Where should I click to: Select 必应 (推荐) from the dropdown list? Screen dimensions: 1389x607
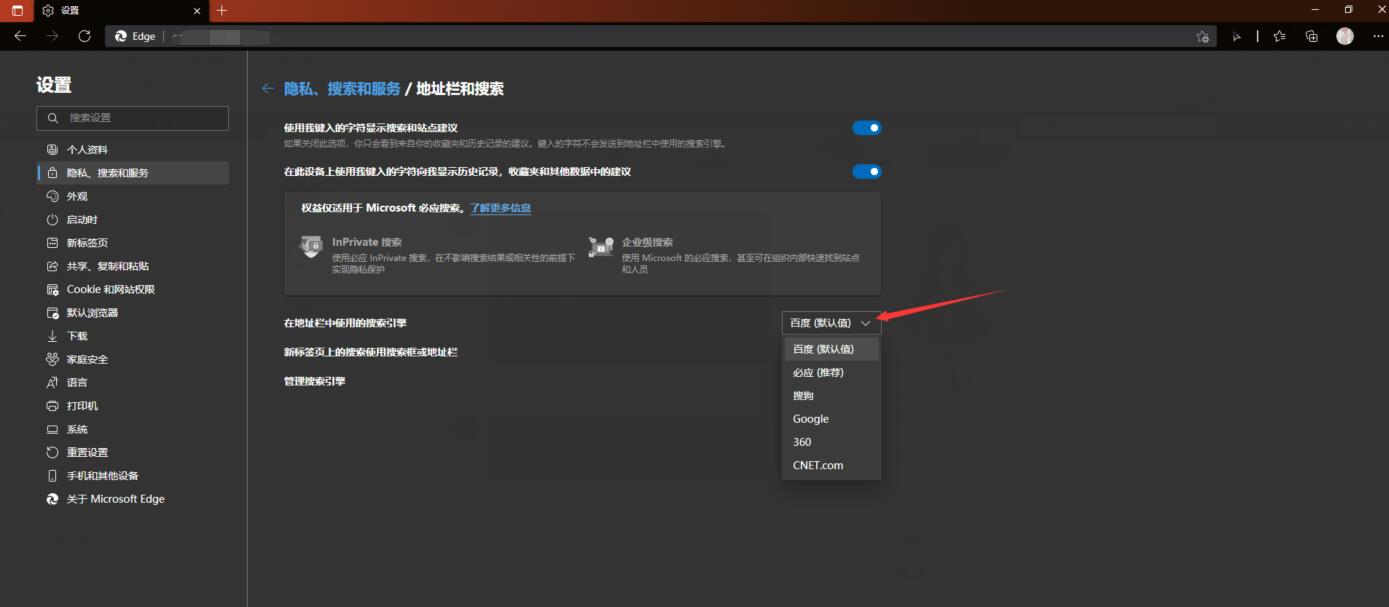pyautogui.click(x=831, y=372)
